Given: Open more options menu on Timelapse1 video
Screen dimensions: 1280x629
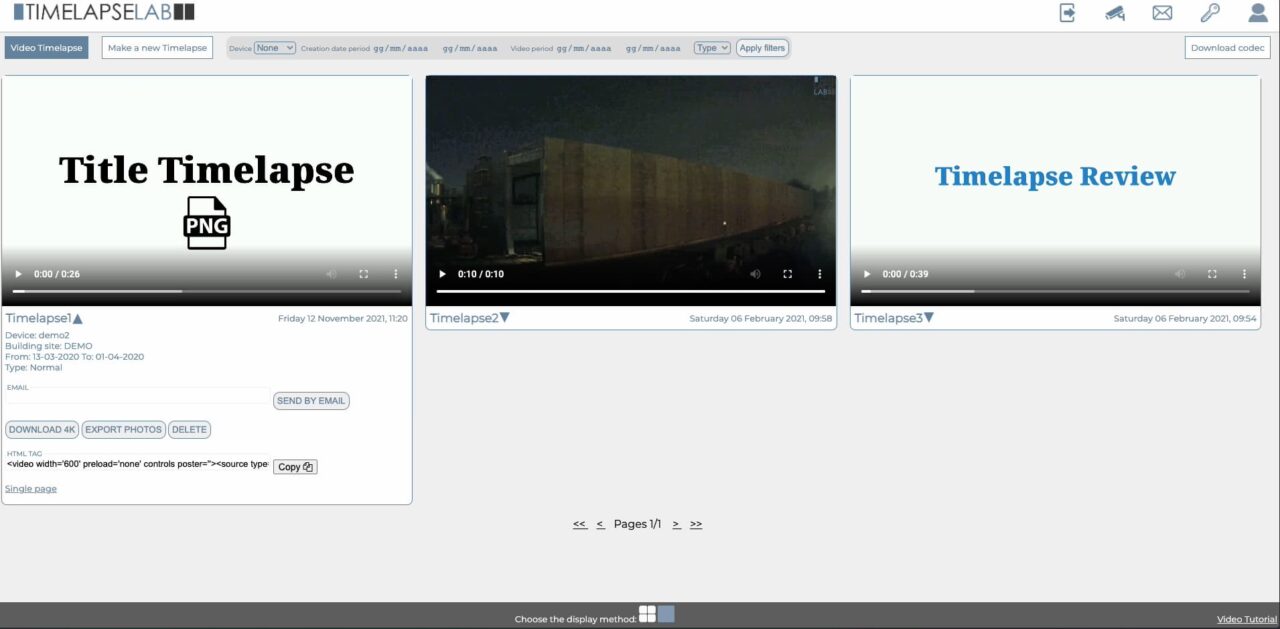Looking at the screenshot, I should (396, 274).
